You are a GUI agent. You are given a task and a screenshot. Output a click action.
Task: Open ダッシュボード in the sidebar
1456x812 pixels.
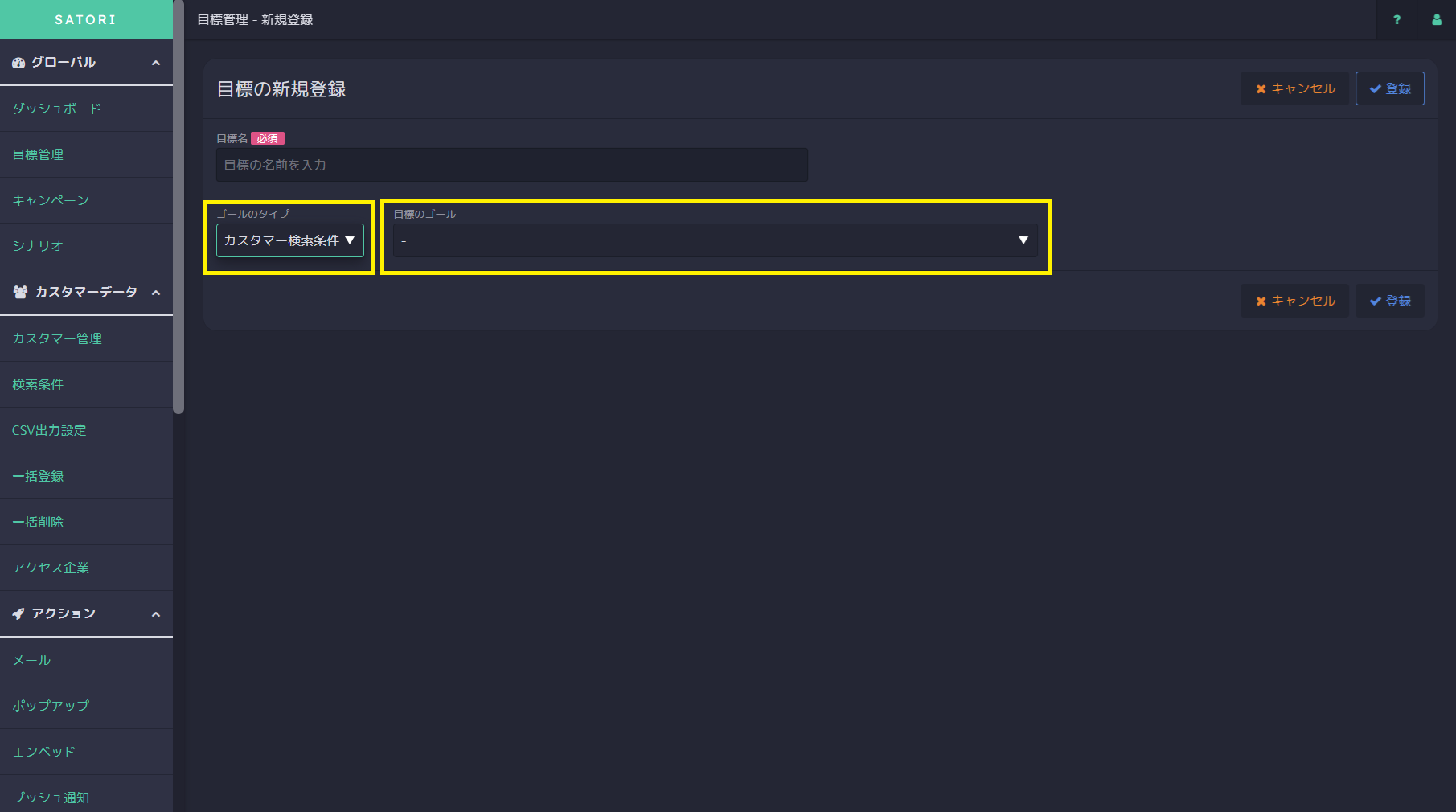coord(56,109)
